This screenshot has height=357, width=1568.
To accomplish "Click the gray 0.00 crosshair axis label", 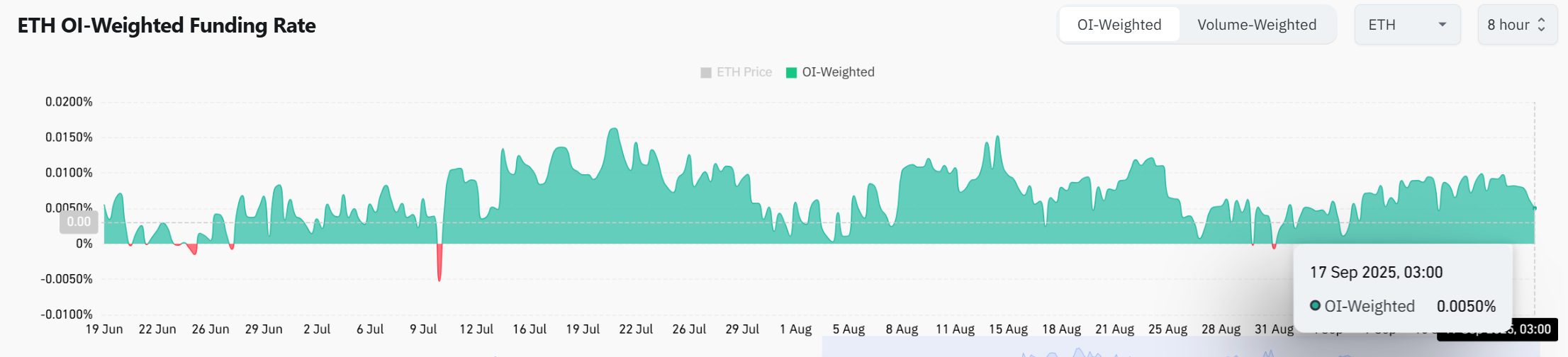I will coord(79,222).
